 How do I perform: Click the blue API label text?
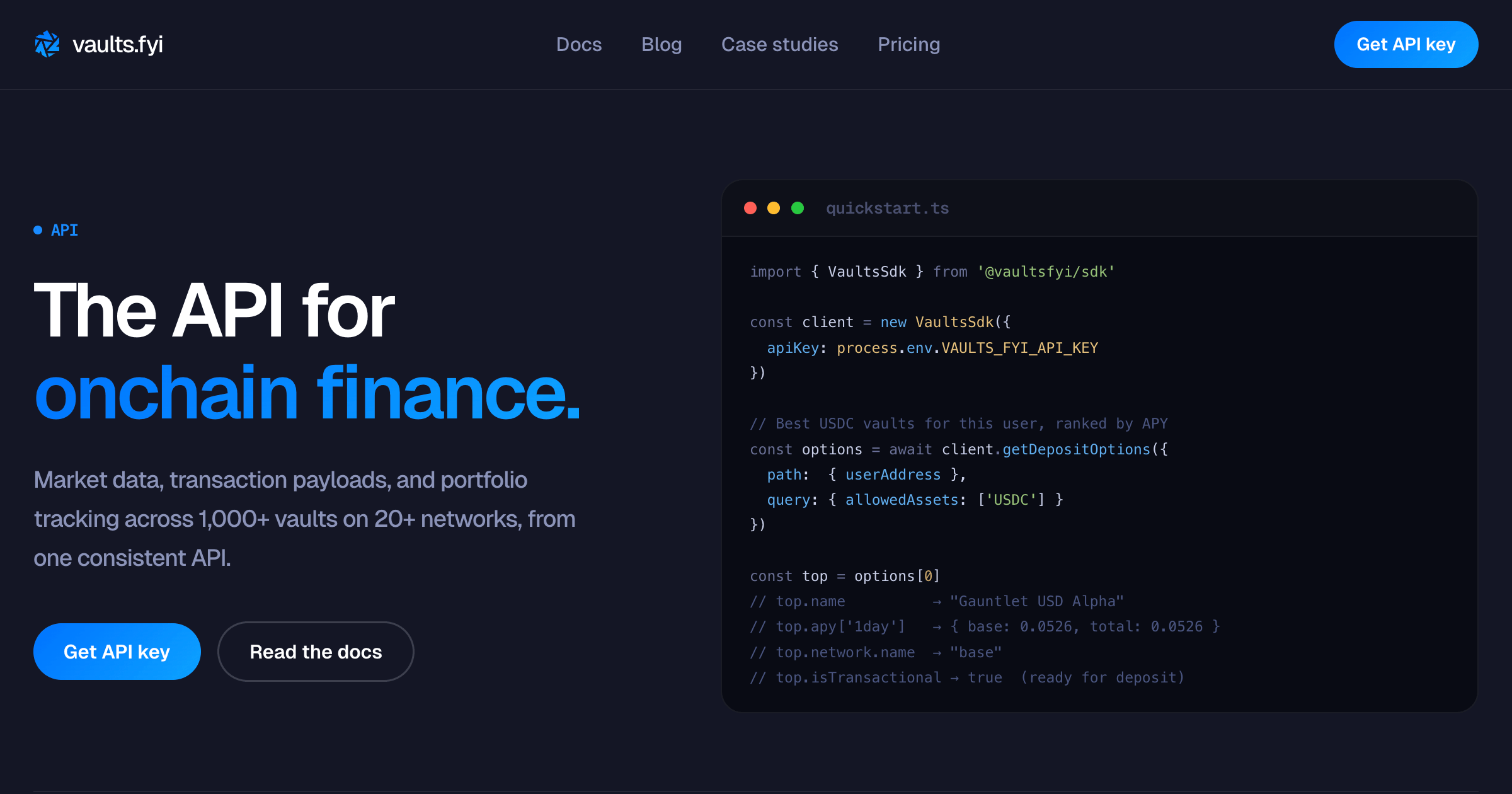[64, 230]
